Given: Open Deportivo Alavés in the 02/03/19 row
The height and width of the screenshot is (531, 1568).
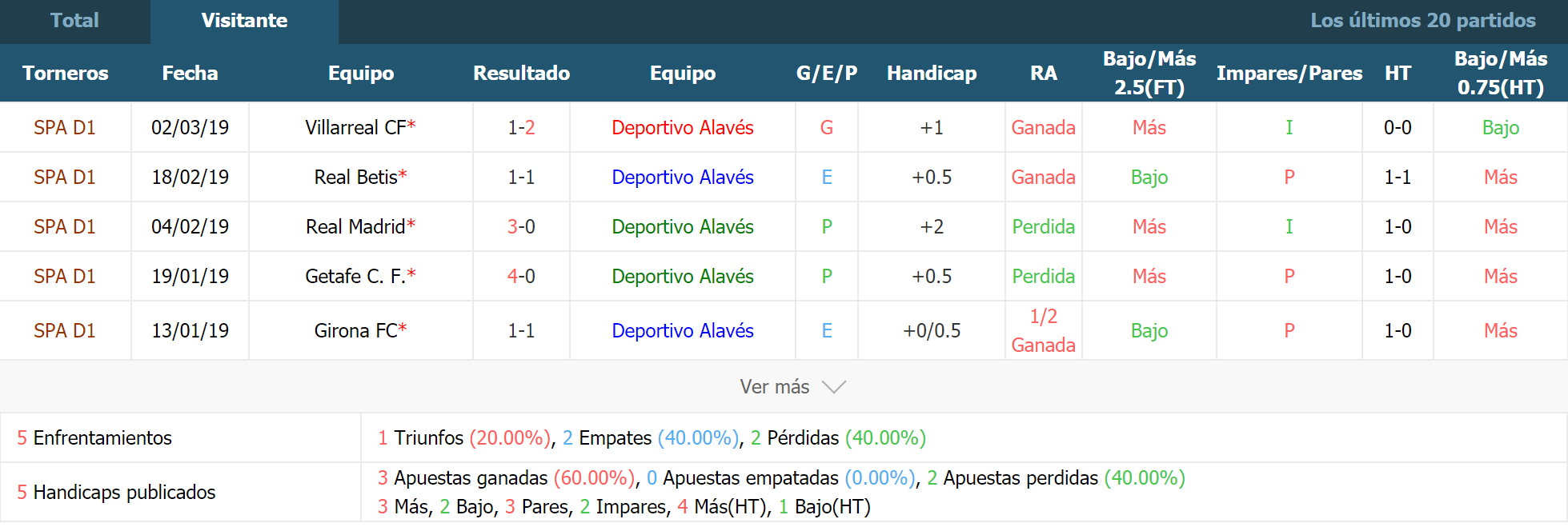Looking at the screenshot, I should tap(682, 127).
